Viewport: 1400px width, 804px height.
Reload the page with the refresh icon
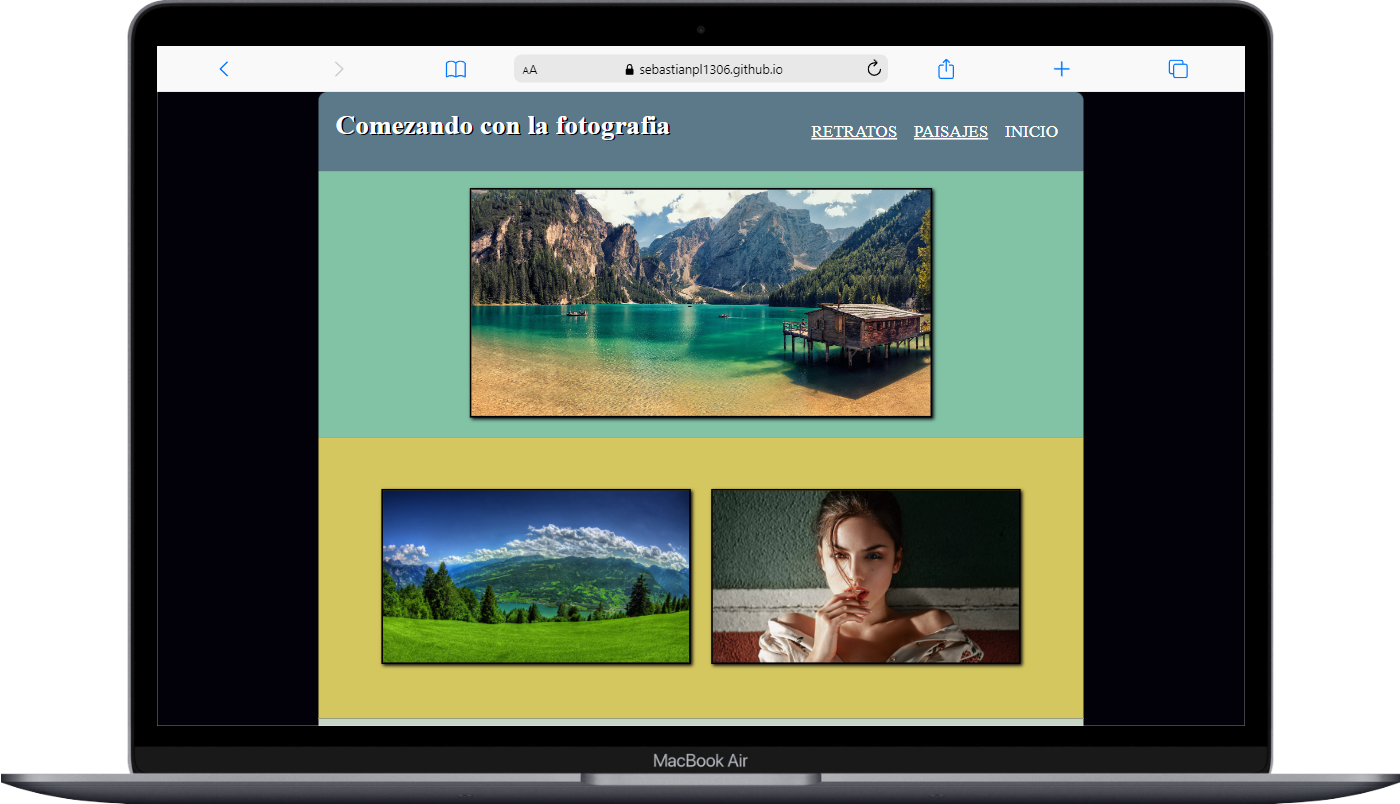coord(873,68)
